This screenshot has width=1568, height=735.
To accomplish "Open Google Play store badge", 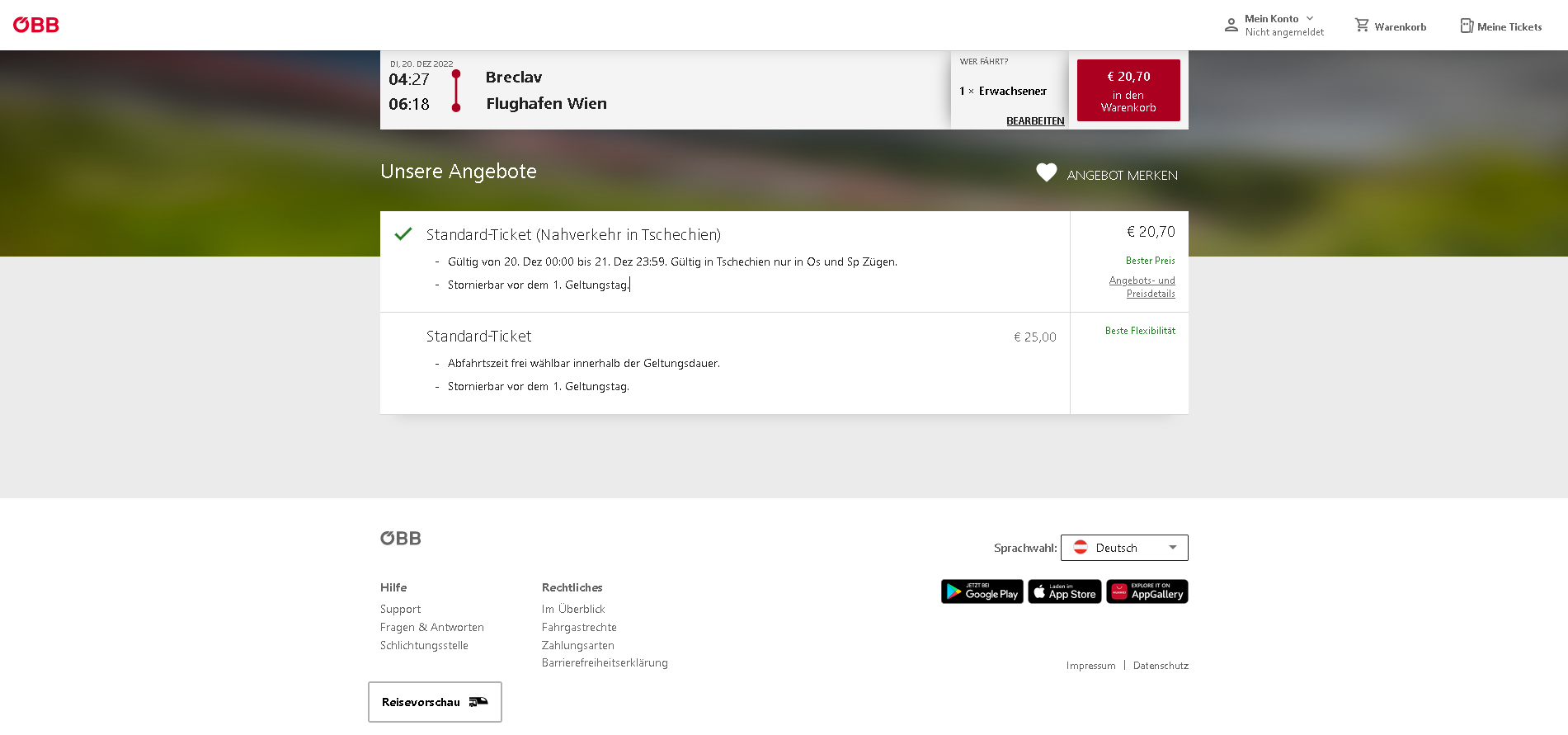I will 982,591.
